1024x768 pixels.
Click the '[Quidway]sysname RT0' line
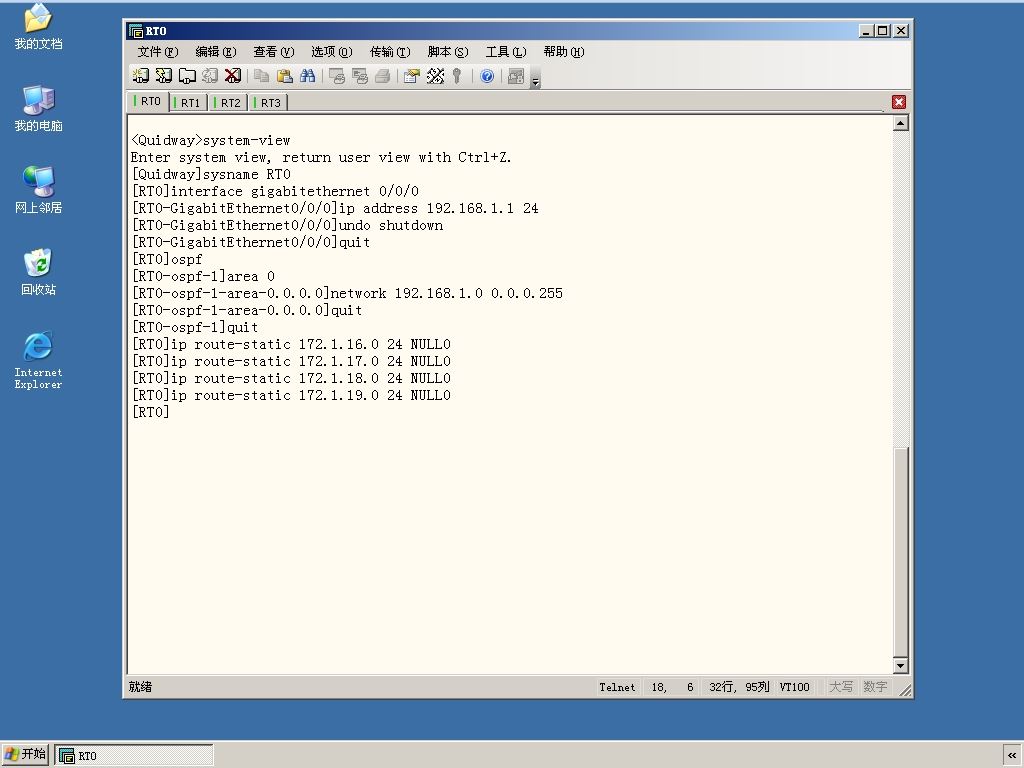coord(212,174)
